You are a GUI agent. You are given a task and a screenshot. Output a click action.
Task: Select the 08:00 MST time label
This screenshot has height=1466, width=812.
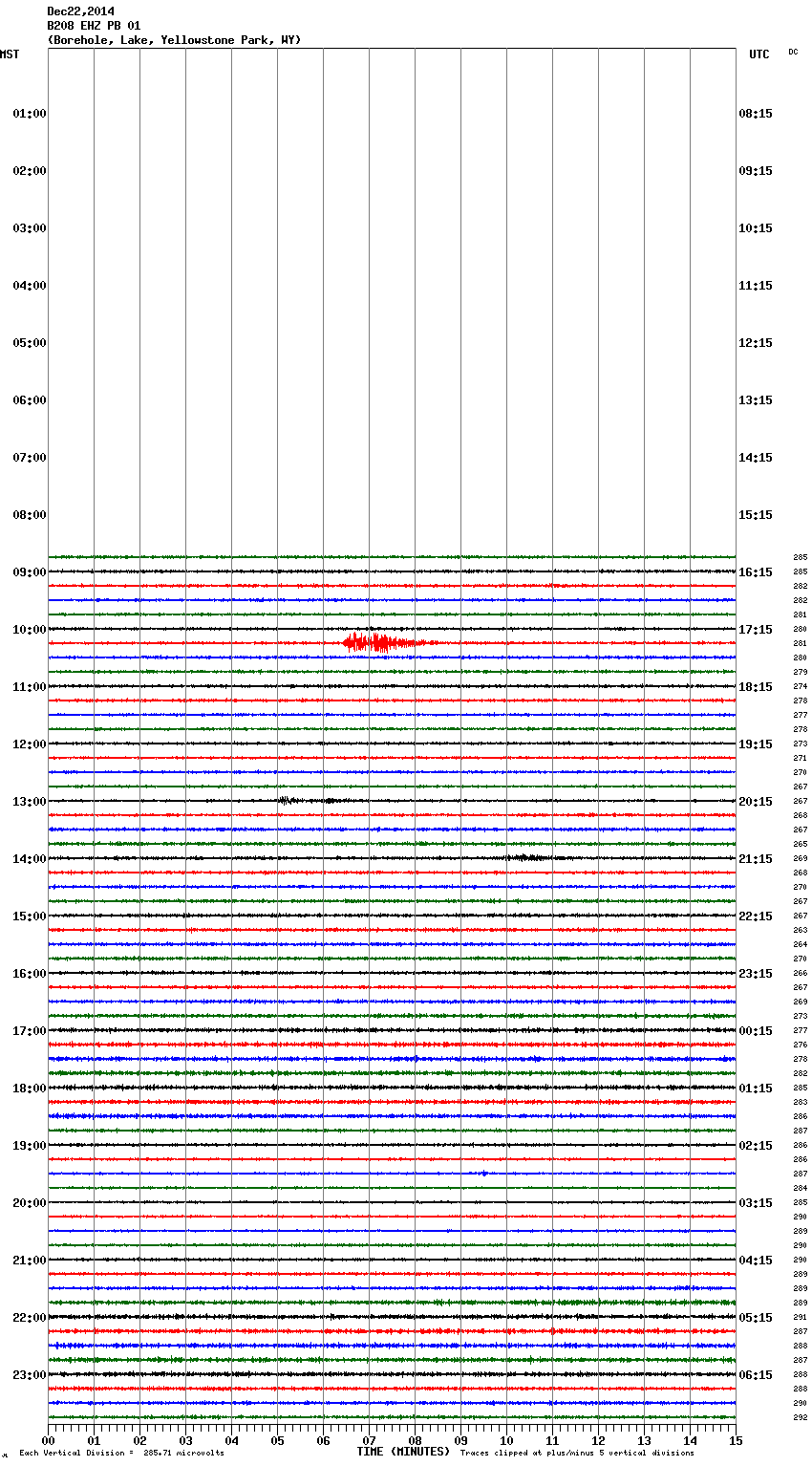(30, 515)
